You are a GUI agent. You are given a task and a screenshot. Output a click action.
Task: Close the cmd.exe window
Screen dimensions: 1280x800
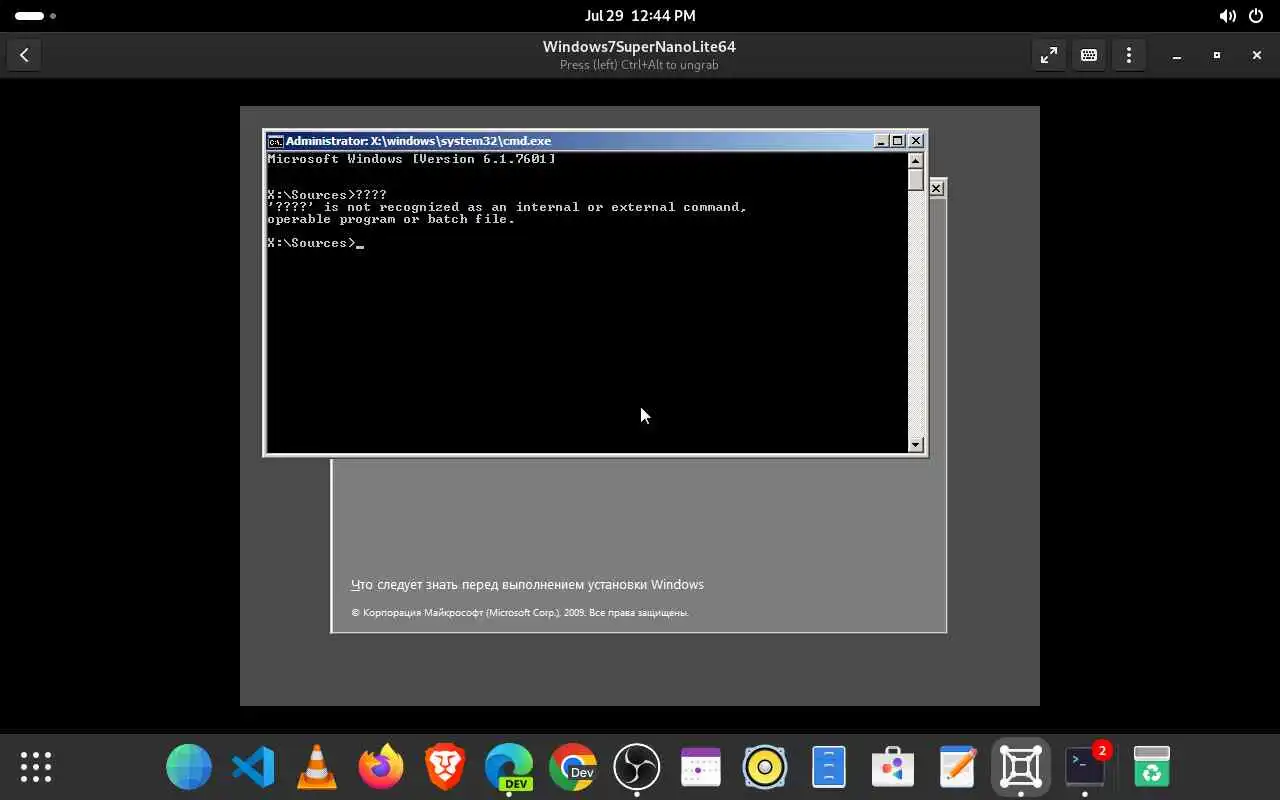[916, 141]
